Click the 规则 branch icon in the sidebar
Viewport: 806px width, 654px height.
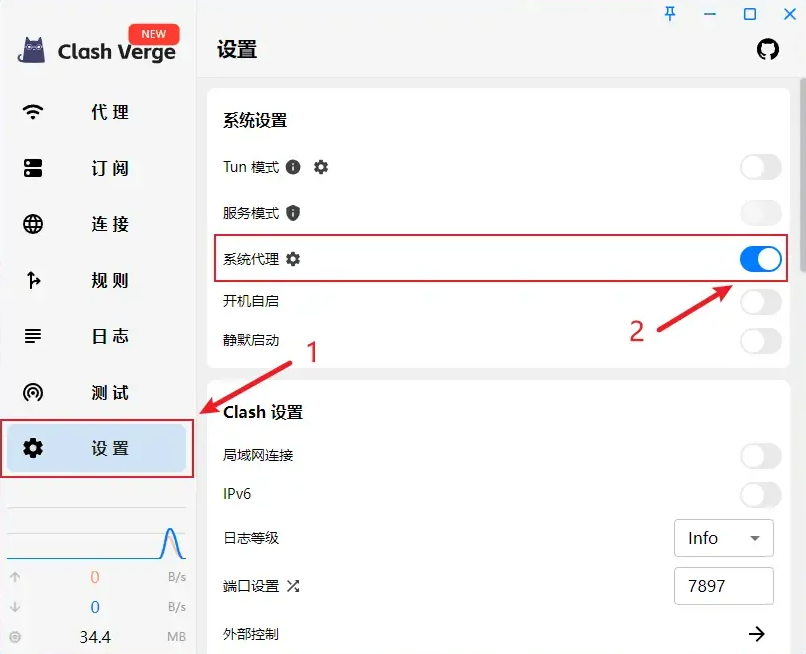[33, 280]
